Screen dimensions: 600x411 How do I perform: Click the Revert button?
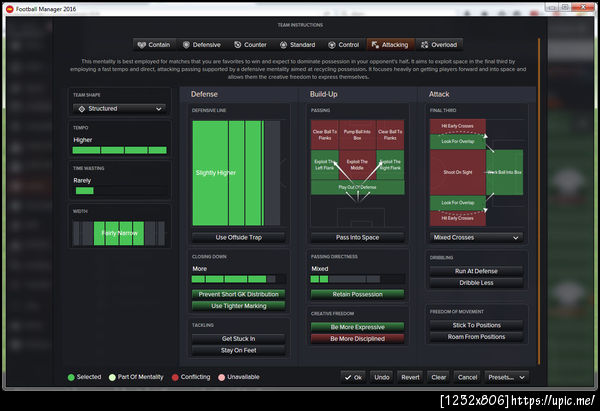pyautogui.click(x=410, y=377)
